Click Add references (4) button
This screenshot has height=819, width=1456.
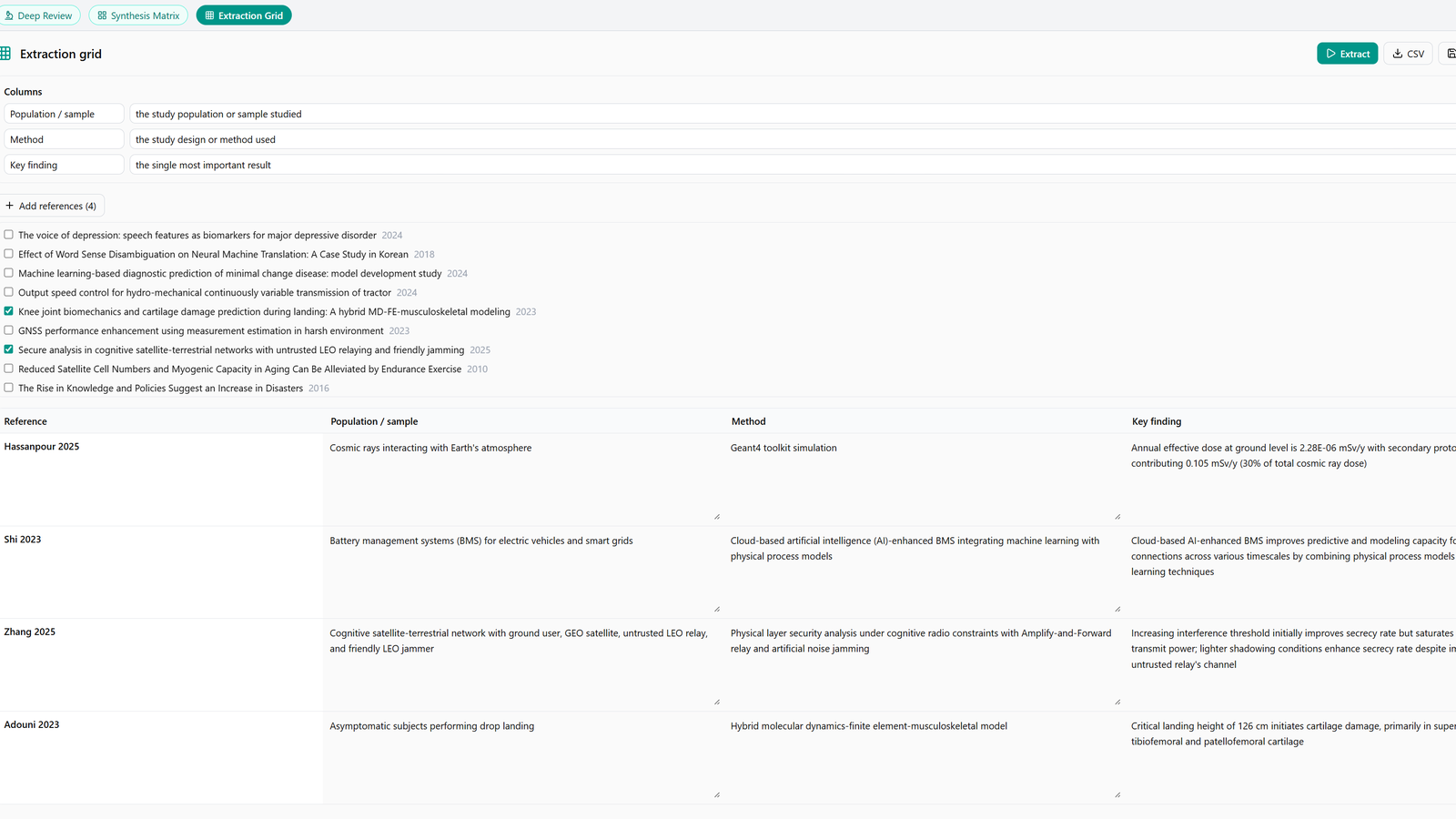point(52,206)
